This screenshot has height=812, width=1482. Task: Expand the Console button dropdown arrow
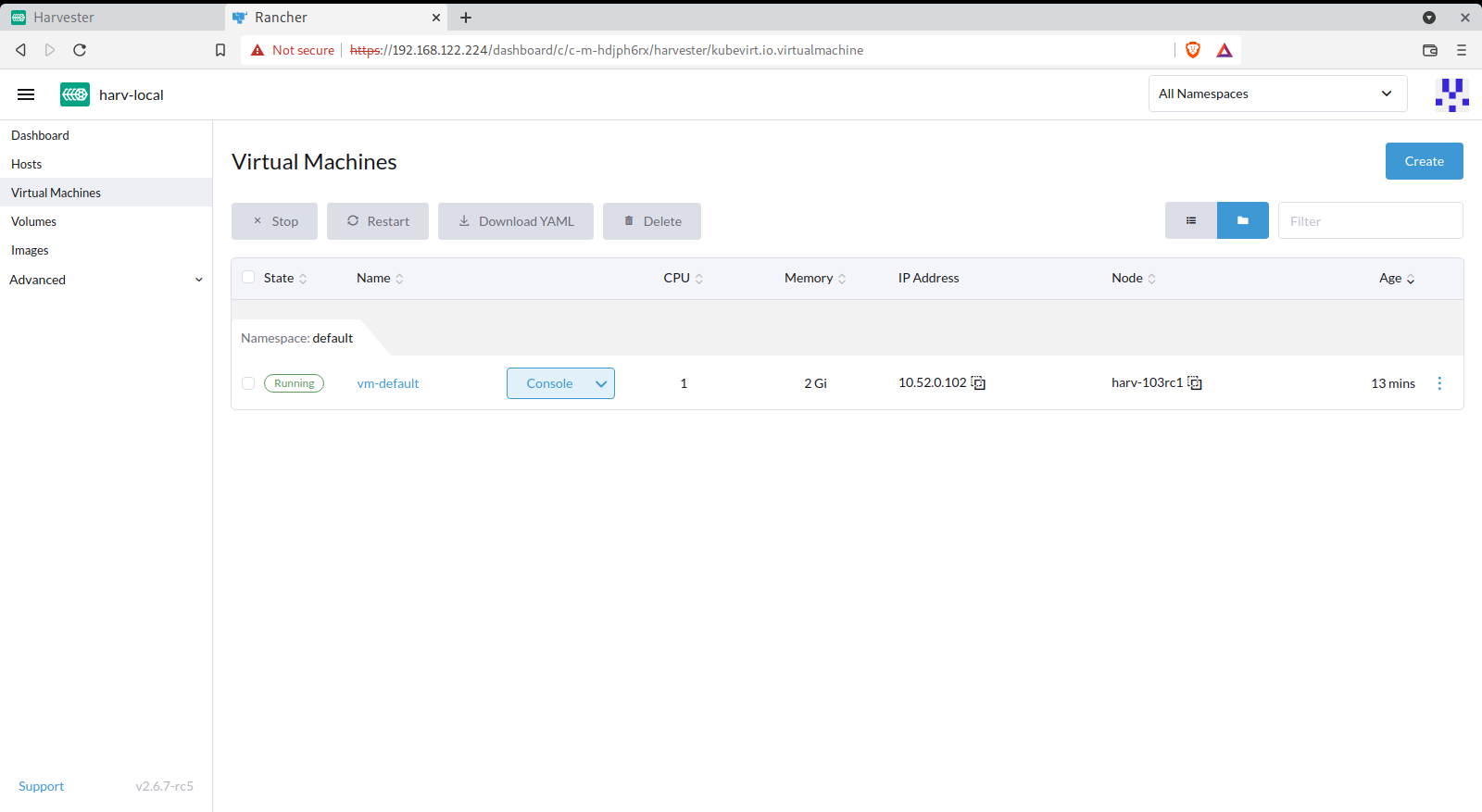[601, 383]
